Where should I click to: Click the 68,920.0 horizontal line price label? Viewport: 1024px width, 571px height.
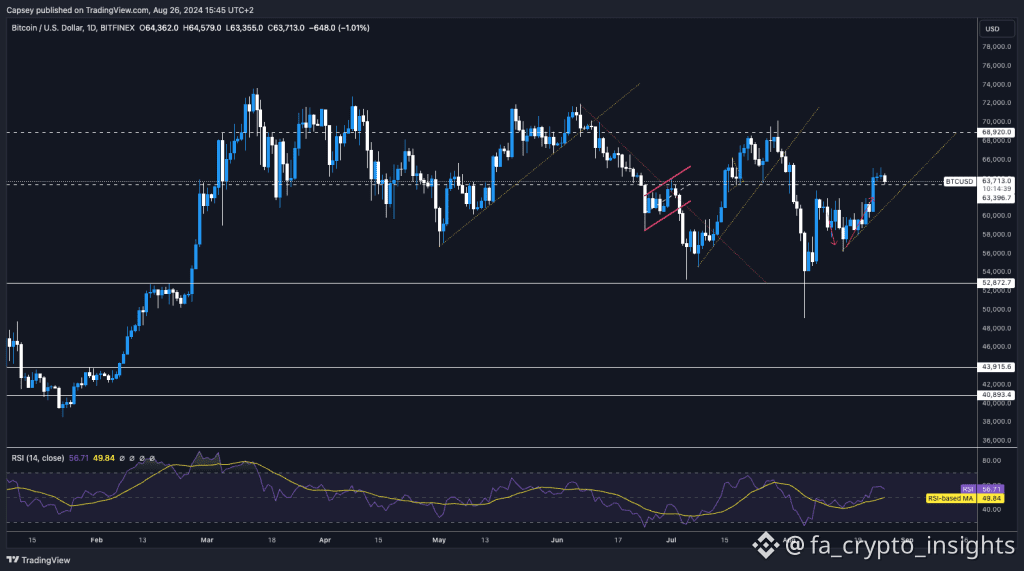[x=997, y=132]
